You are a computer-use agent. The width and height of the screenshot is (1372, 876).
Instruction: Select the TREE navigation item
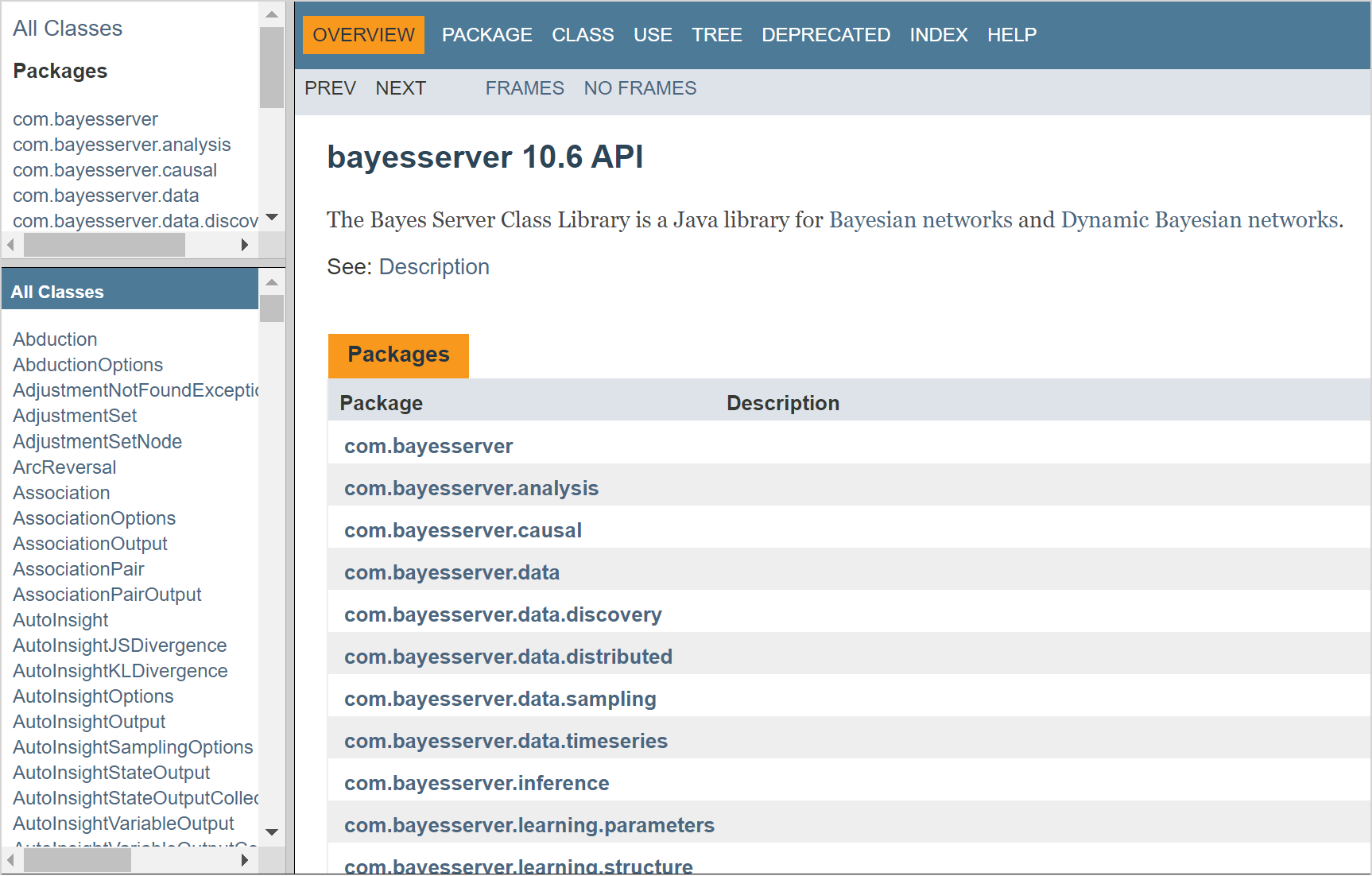click(x=716, y=34)
